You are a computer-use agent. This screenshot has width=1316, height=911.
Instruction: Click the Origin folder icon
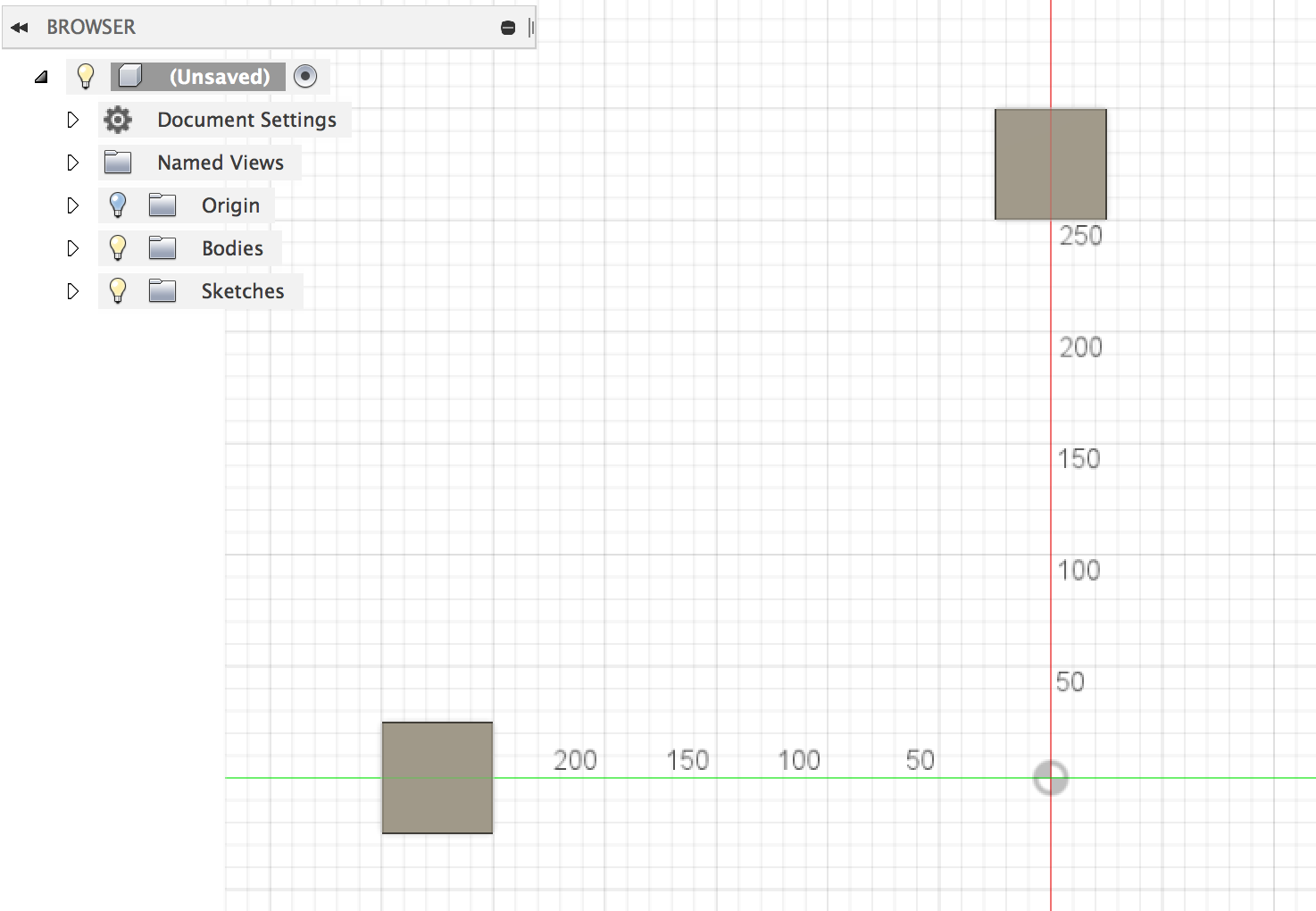(162, 205)
